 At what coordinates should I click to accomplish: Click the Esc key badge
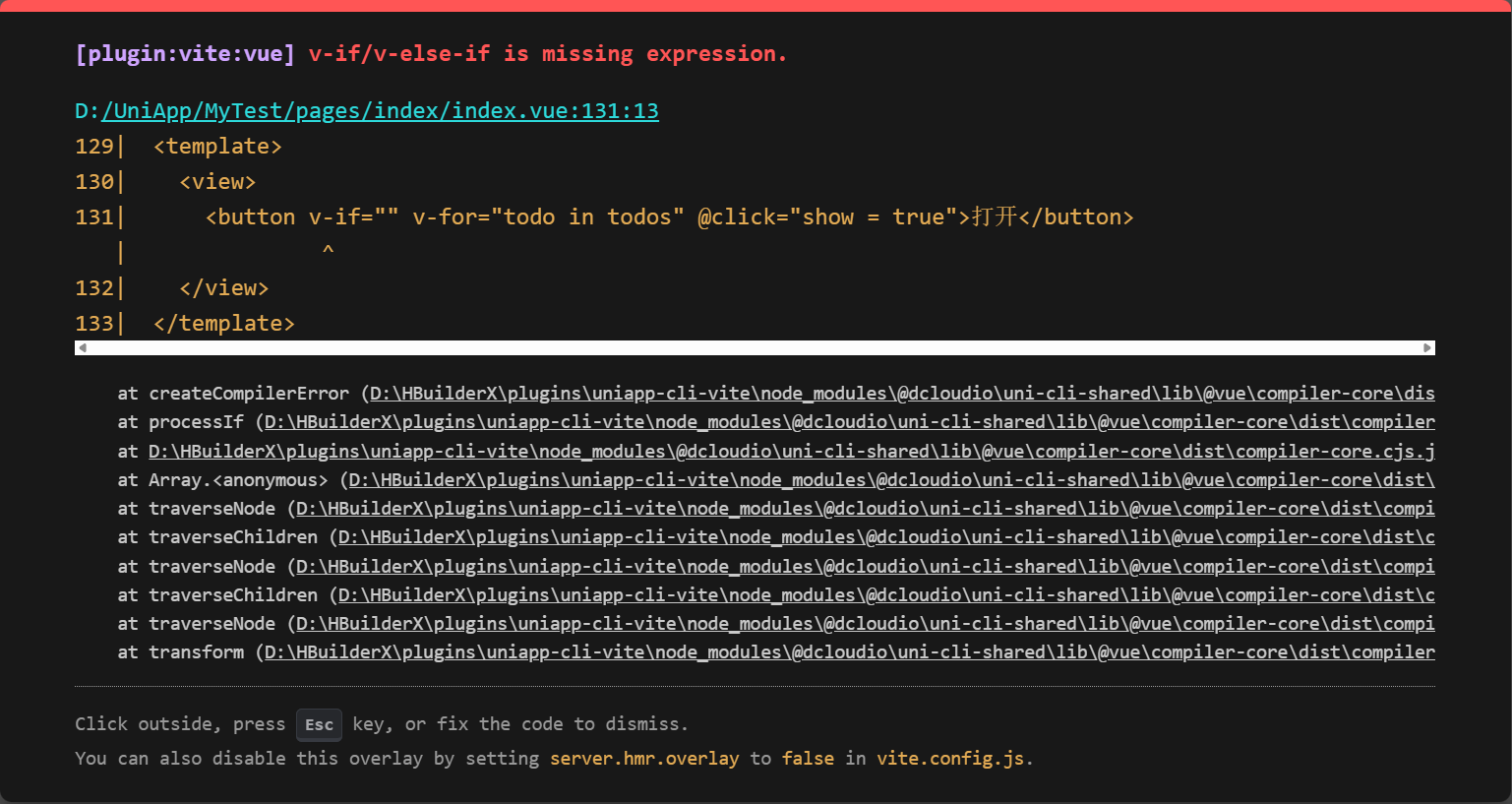tap(319, 725)
